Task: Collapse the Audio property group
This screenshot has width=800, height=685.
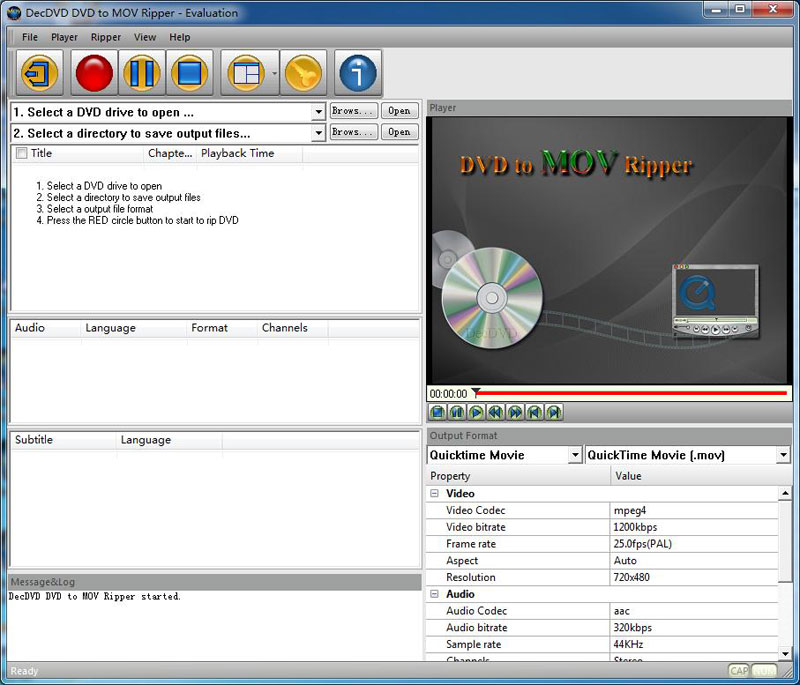Action: 434,594
